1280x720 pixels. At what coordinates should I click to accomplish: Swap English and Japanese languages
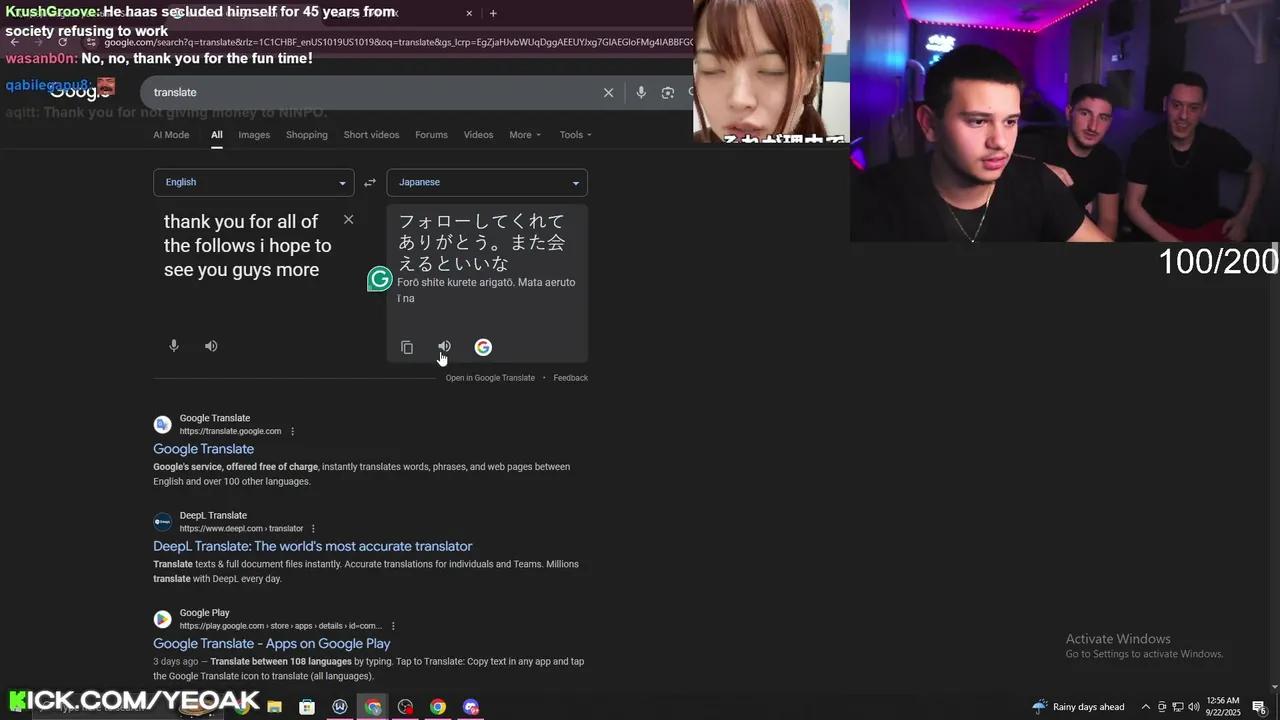point(370,182)
